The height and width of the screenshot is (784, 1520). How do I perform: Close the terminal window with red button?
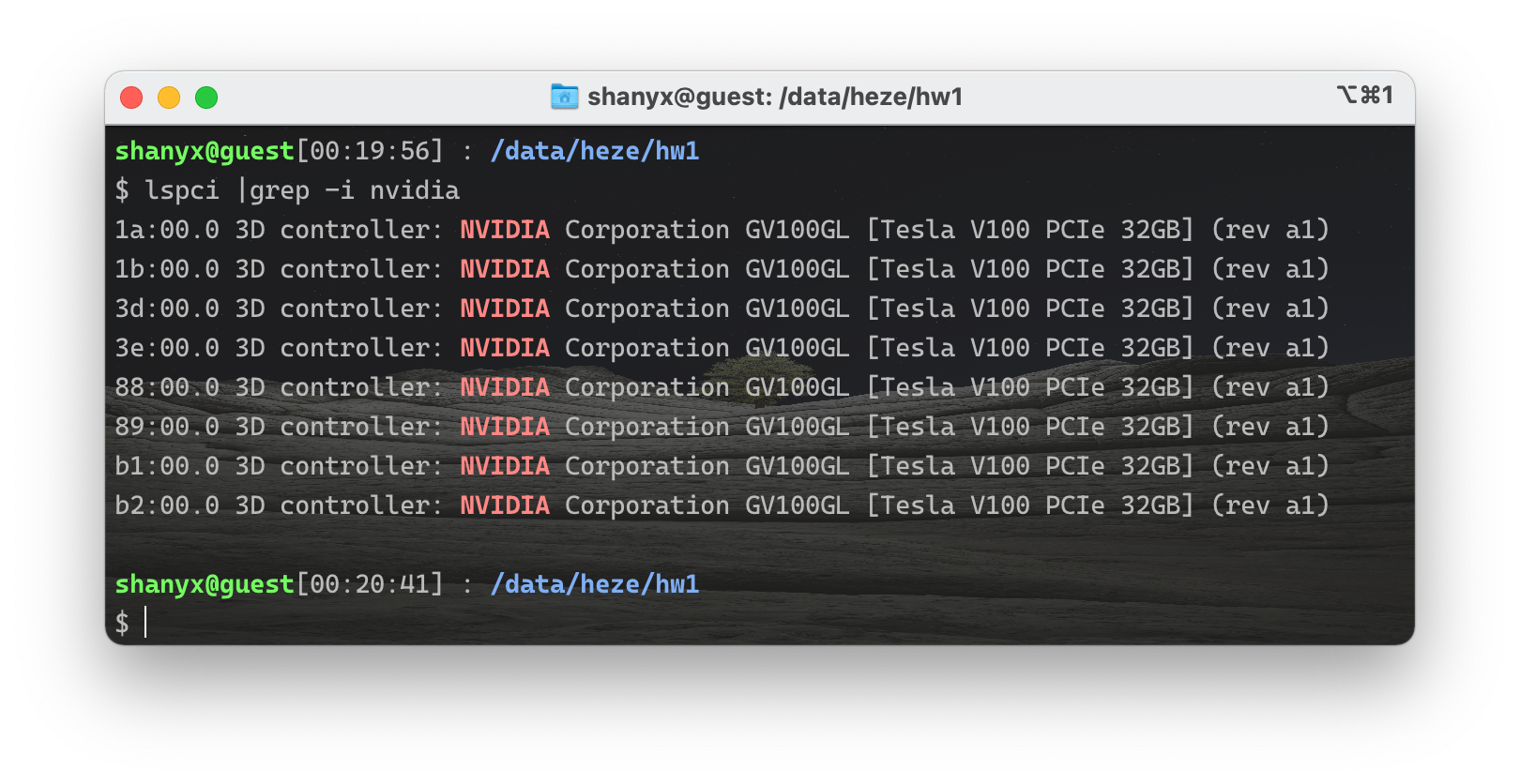[131, 98]
